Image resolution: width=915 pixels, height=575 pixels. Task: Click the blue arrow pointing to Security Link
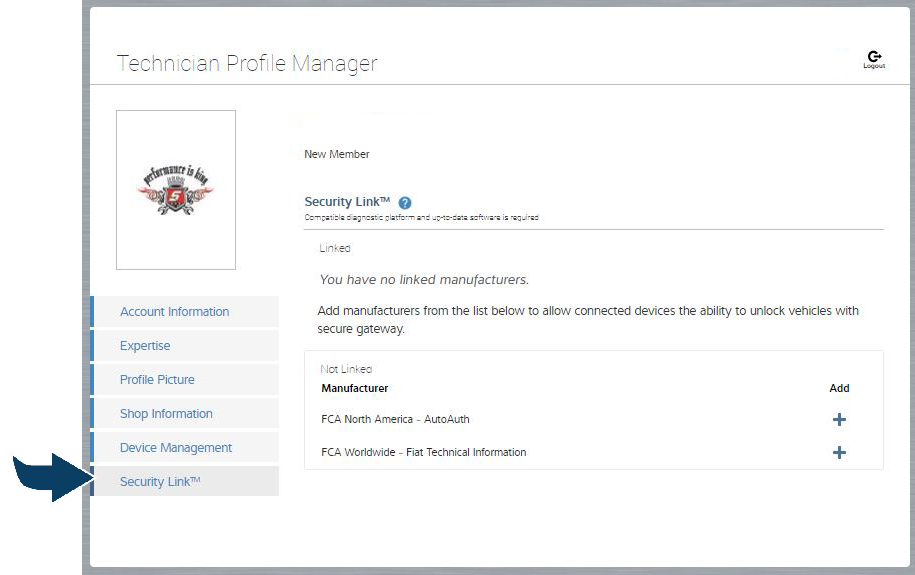(48, 476)
